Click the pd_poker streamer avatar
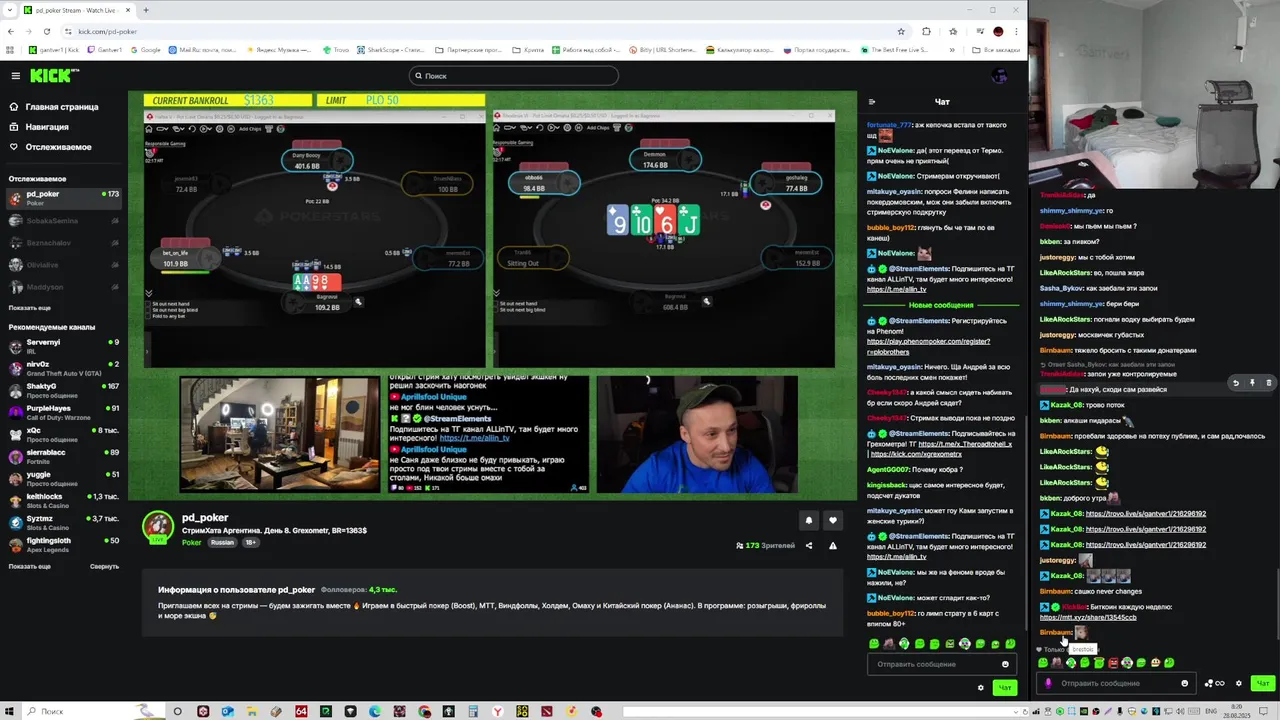This screenshot has width=1280, height=720. pyautogui.click(x=158, y=526)
